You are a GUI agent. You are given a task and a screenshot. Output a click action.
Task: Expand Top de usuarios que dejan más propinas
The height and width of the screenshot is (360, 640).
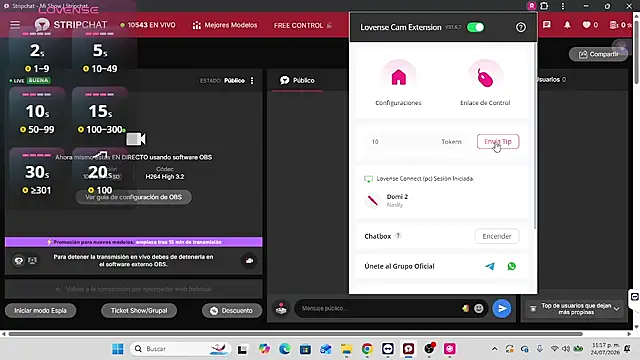pyautogui.click(x=573, y=309)
